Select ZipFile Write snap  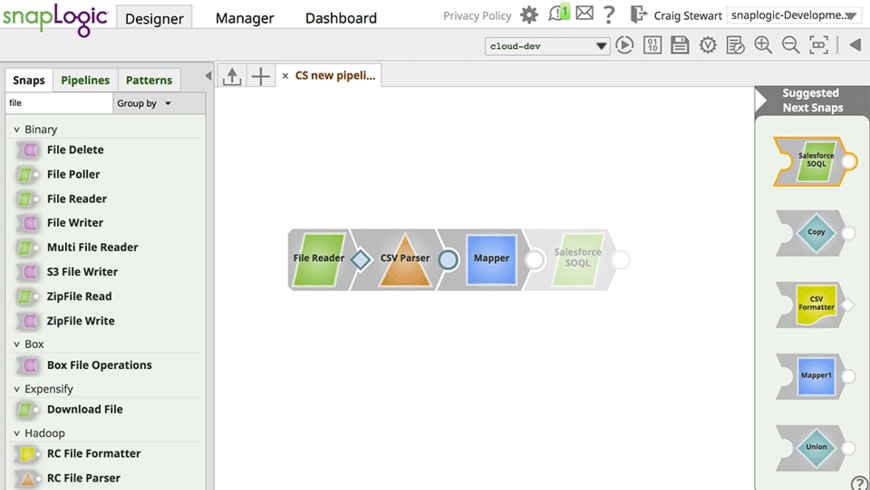(80, 321)
